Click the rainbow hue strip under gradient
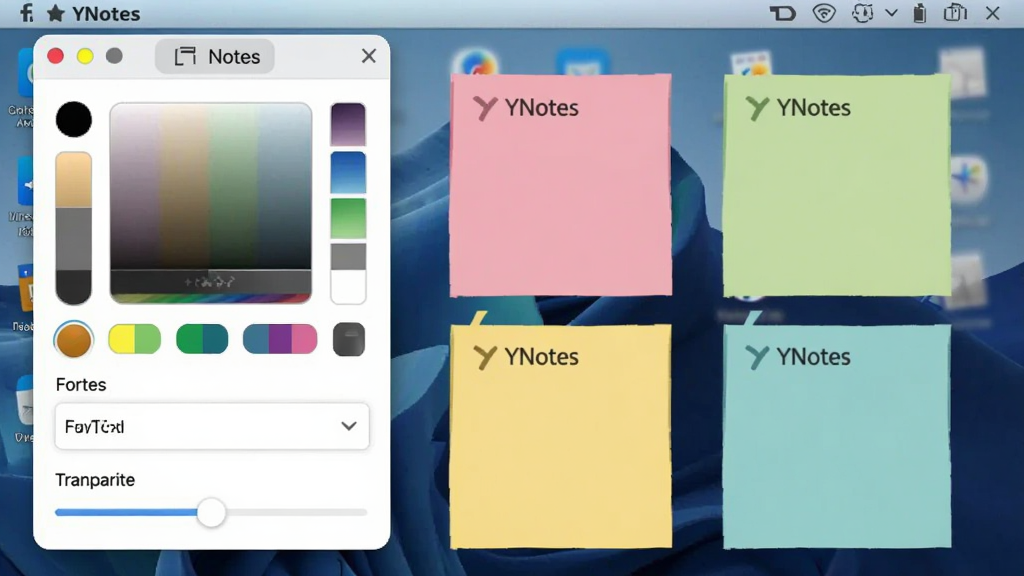The image size is (1024, 576). pyautogui.click(x=210, y=298)
